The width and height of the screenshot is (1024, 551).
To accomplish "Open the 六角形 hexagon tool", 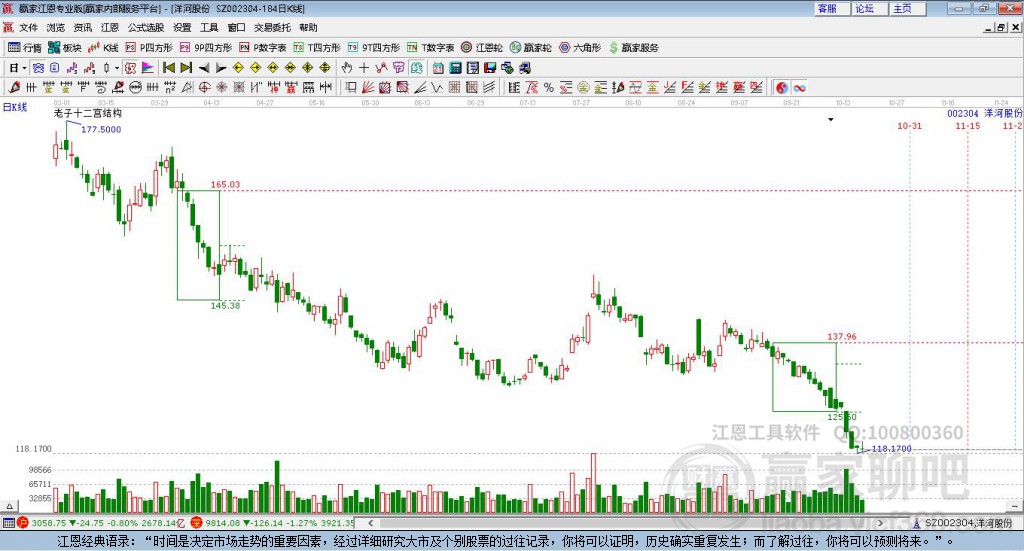I will click(580, 48).
